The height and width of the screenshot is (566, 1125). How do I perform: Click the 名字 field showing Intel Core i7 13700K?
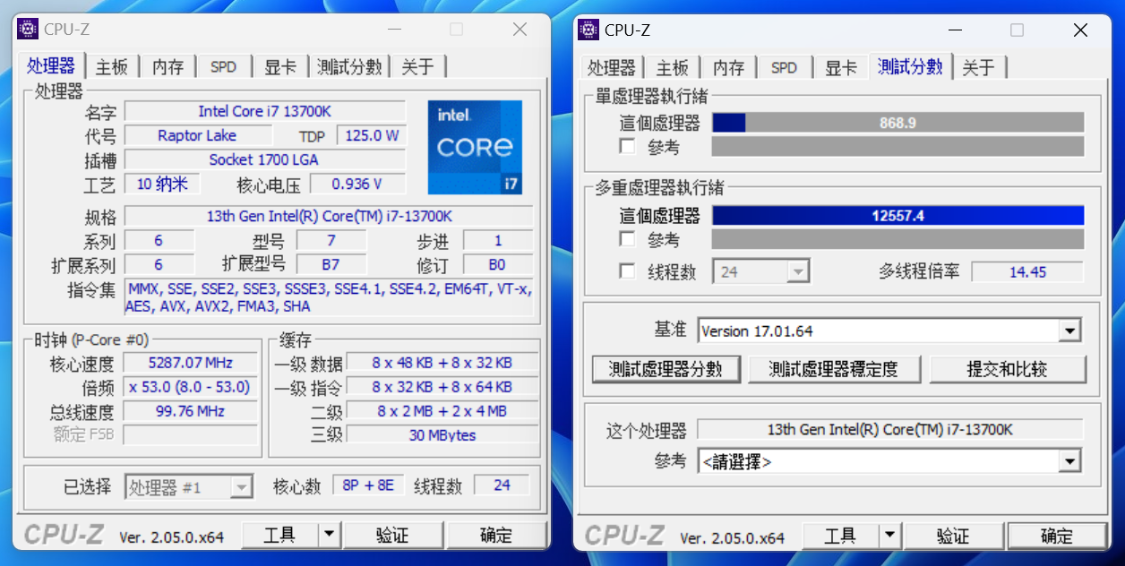[x=265, y=111]
